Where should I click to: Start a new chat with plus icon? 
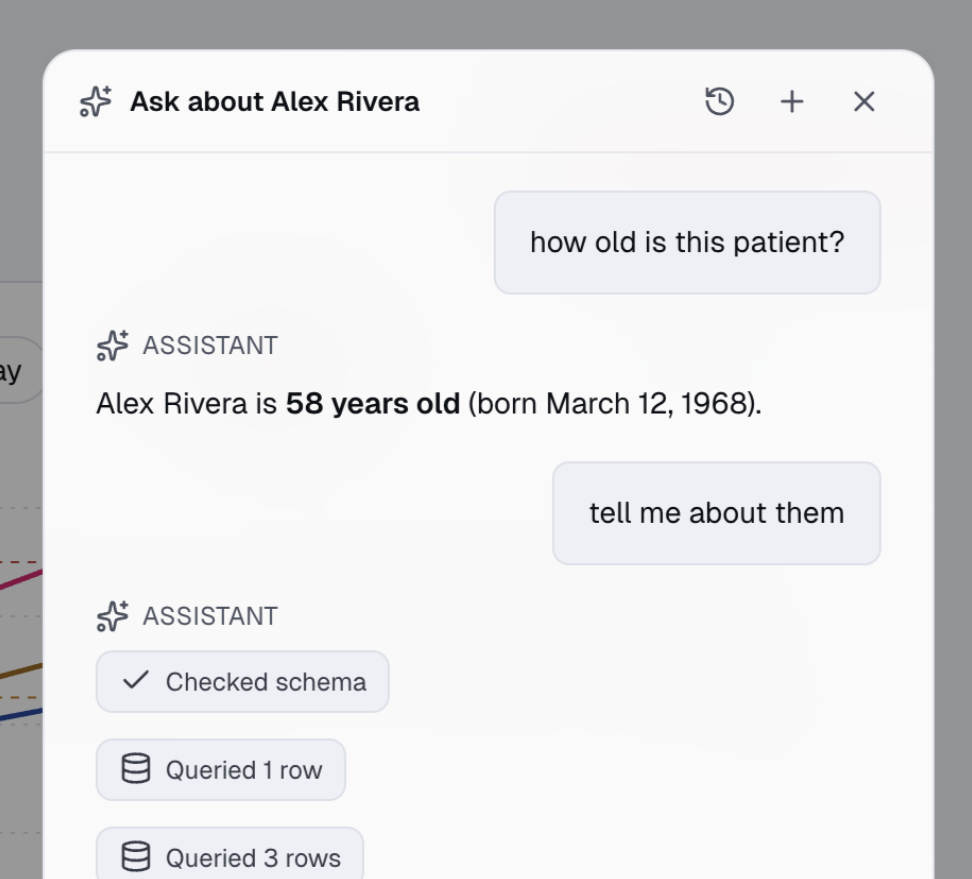point(792,102)
